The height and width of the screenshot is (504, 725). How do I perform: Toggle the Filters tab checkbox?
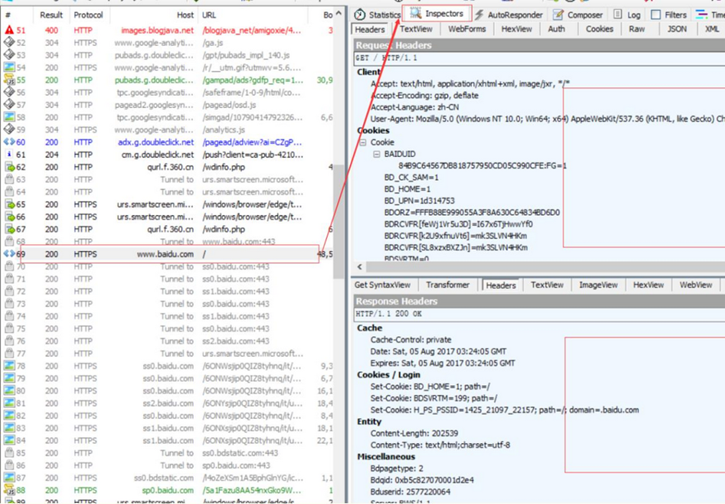point(656,15)
